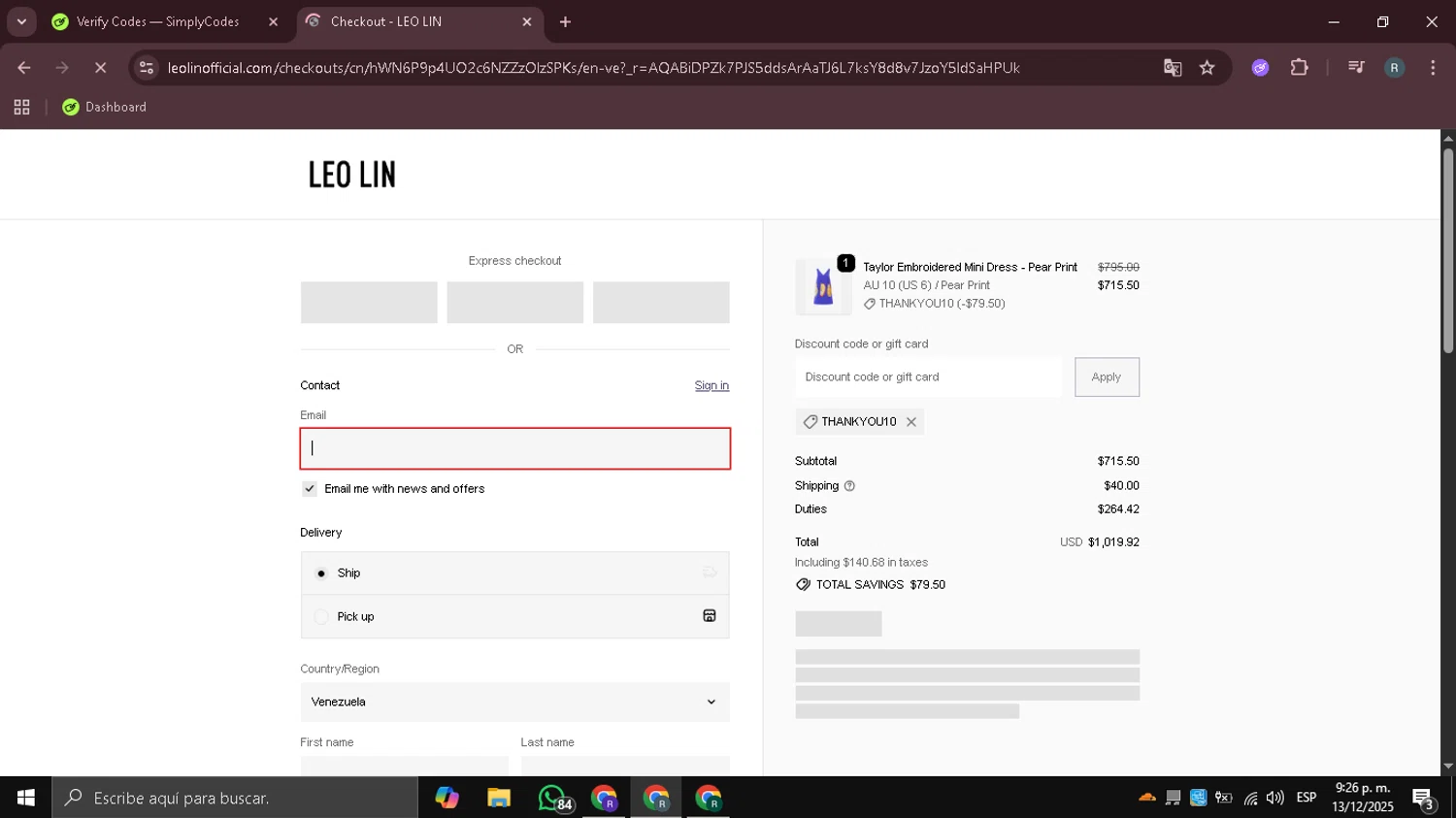Screen dimensions: 1456x818
Task: Click the store icon on Pick up row
Action: pos(710,616)
